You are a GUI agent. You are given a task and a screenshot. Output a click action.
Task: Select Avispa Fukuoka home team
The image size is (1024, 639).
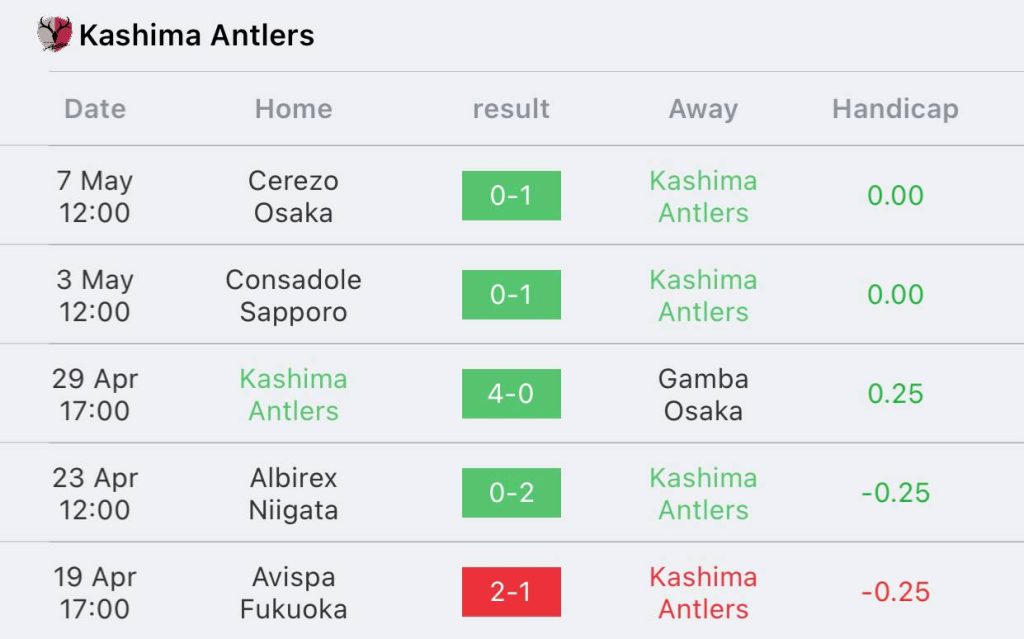293,593
